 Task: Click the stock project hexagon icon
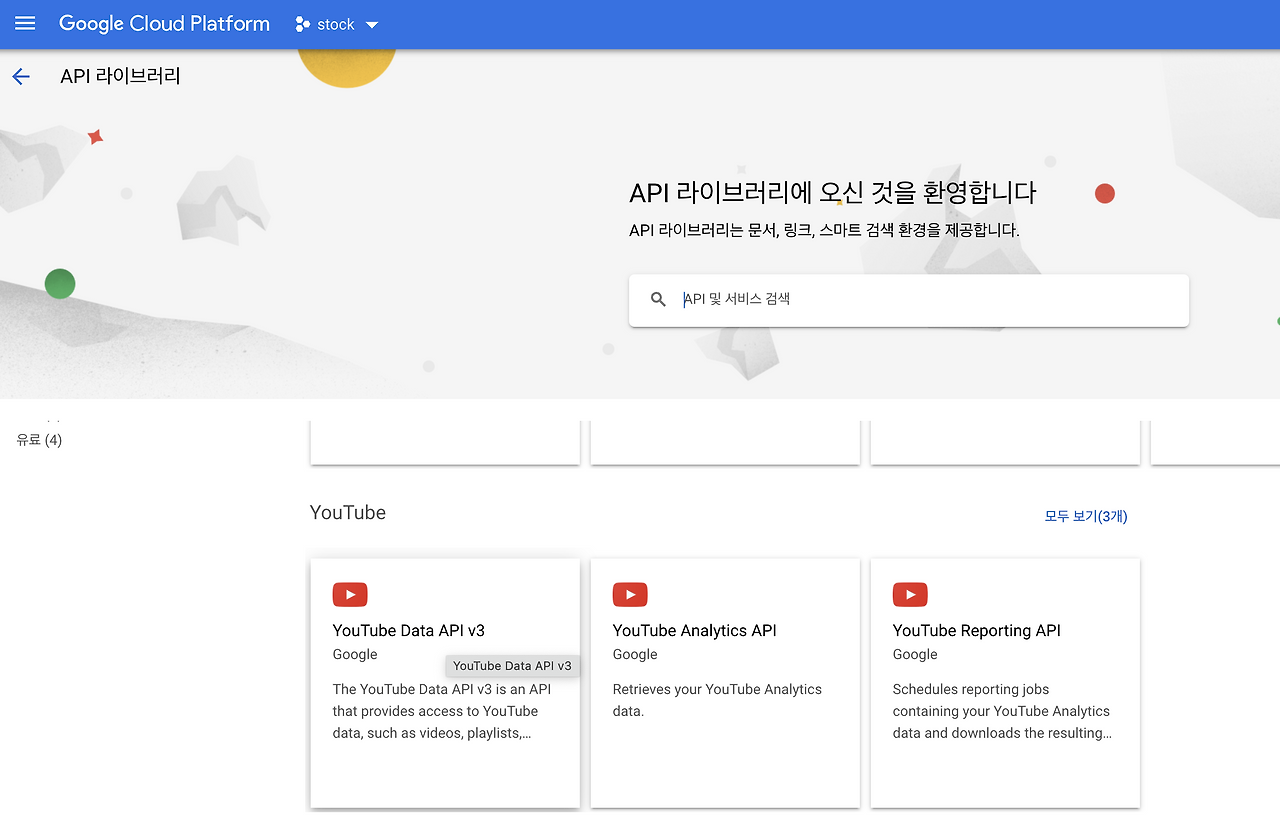[303, 24]
